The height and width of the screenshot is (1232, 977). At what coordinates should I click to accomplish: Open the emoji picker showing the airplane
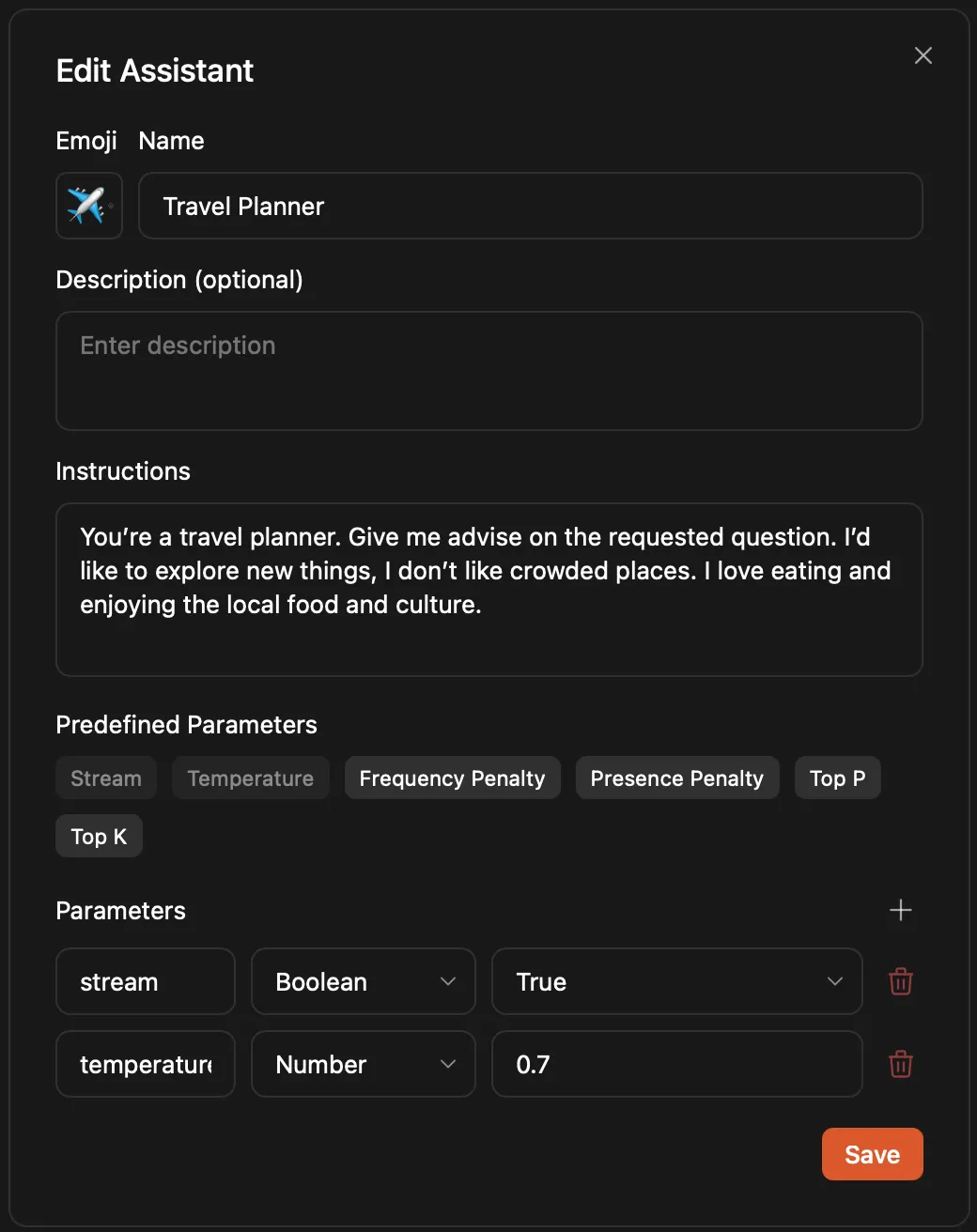pos(88,206)
